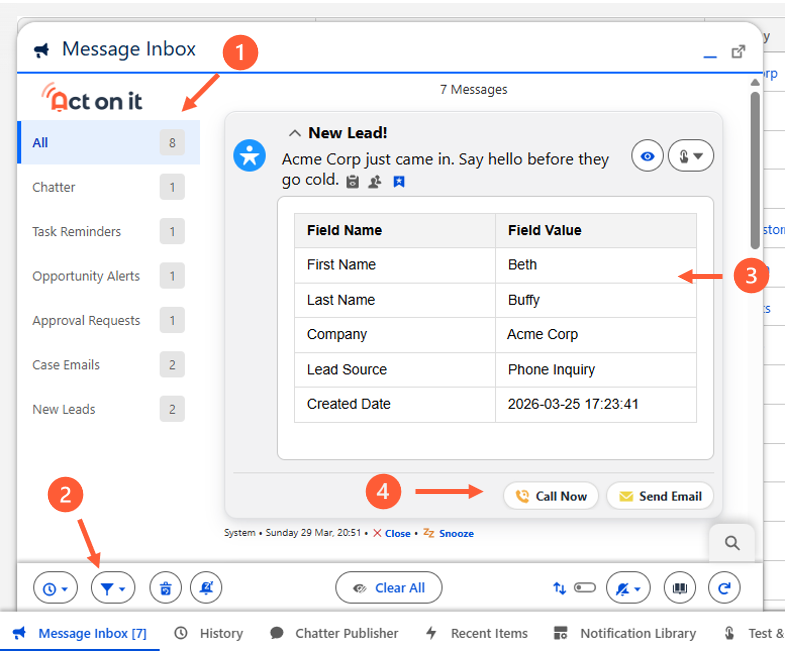Click the 'Buffy' last name value

point(523,300)
